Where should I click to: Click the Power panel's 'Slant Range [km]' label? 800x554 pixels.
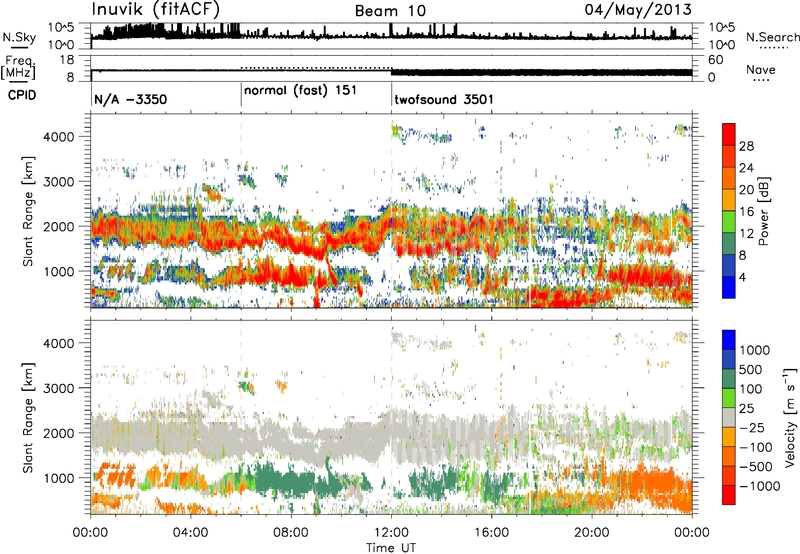coord(28,211)
